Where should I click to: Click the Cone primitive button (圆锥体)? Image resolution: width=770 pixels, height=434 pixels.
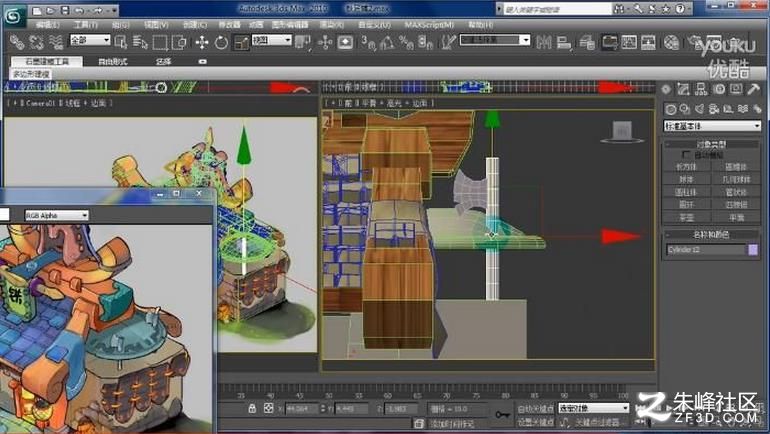click(736, 167)
